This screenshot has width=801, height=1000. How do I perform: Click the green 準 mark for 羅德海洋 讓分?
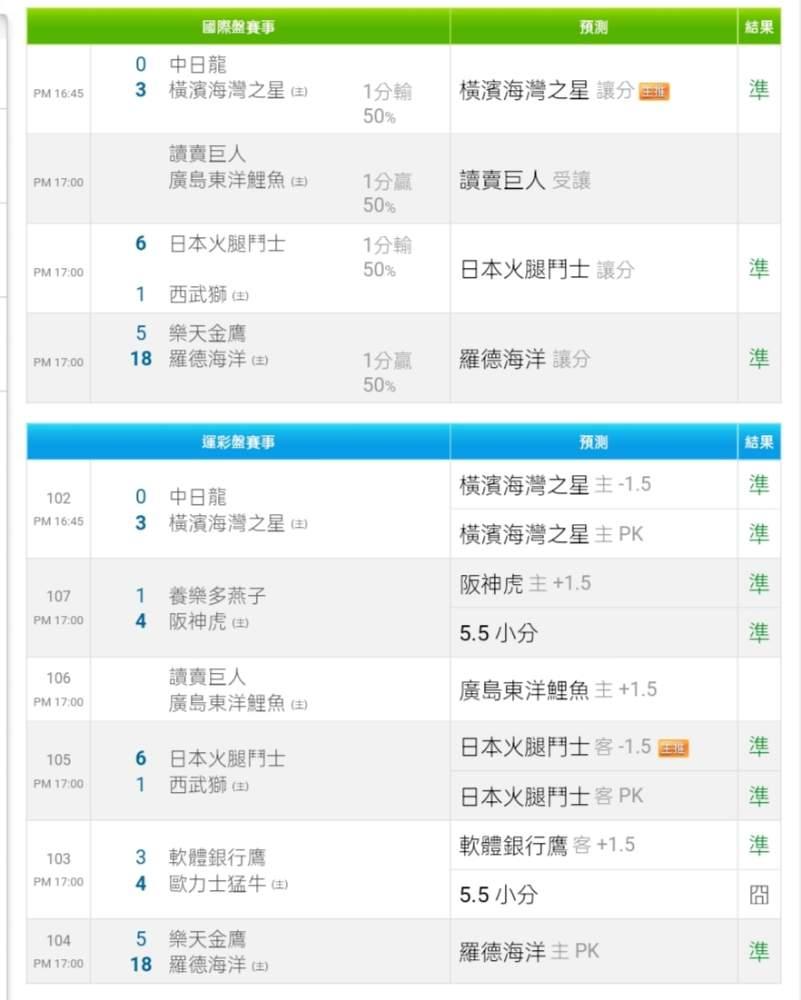(x=759, y=359)
